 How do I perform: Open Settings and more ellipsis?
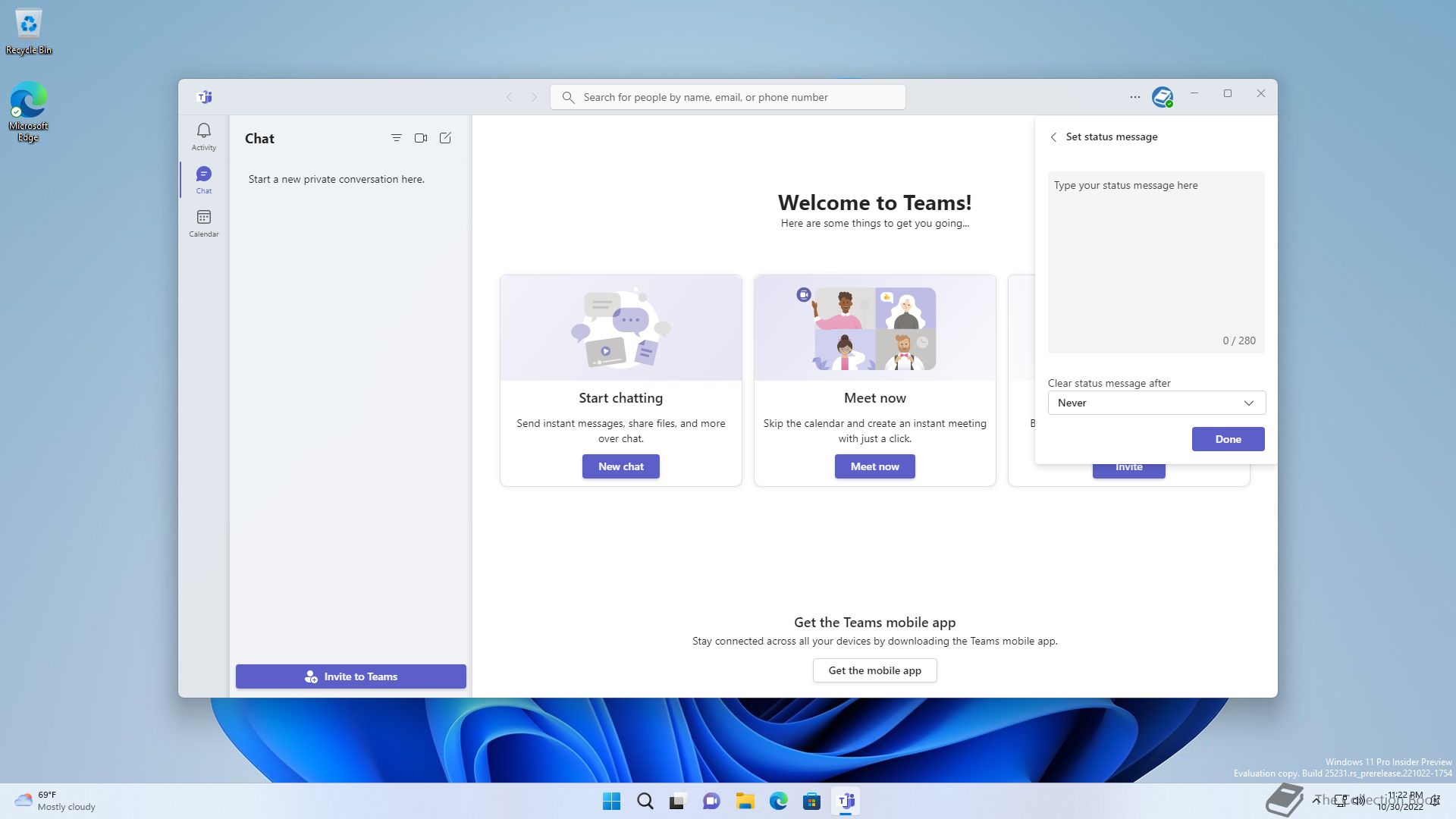(x=1134, y=97)
